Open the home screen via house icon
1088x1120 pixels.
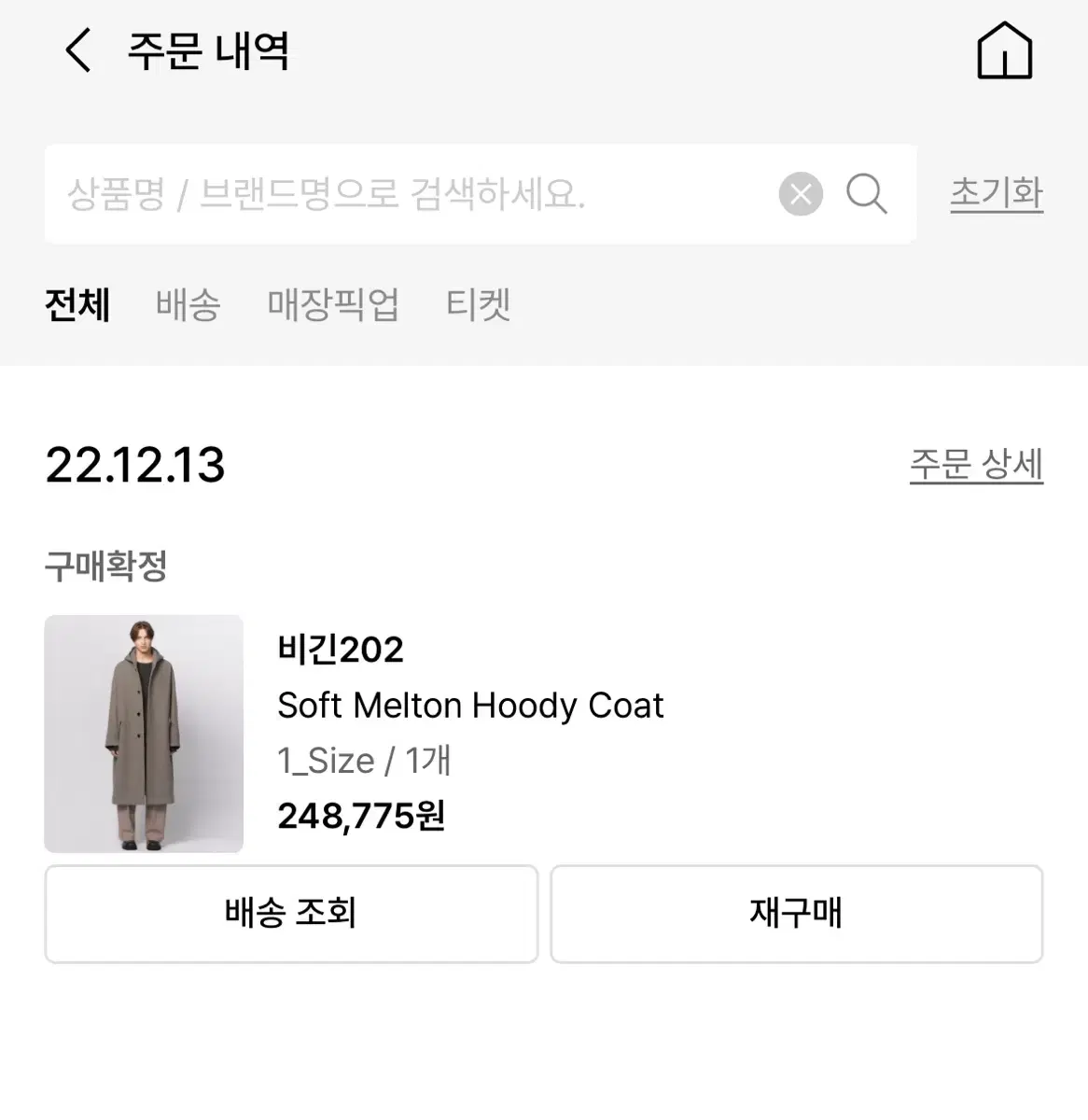point(1004,49)
